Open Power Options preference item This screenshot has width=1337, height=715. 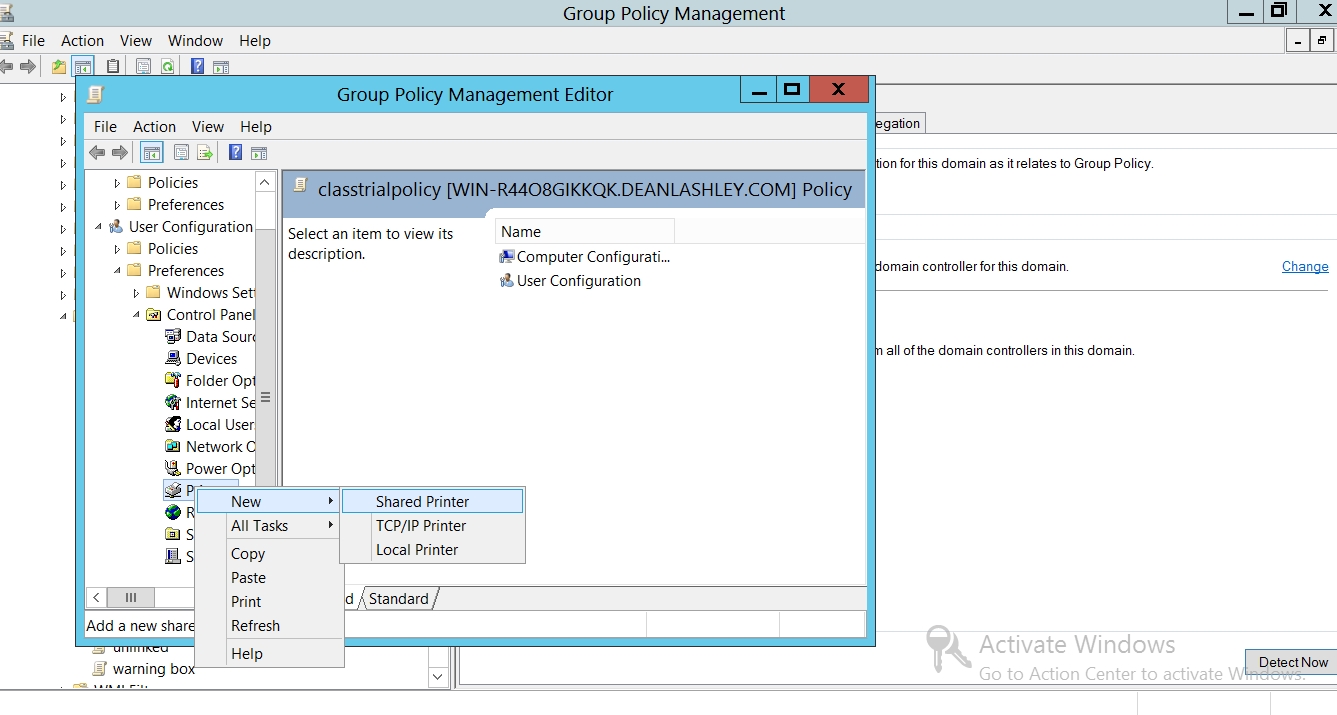pyautogui.click(x=220, y=469)
